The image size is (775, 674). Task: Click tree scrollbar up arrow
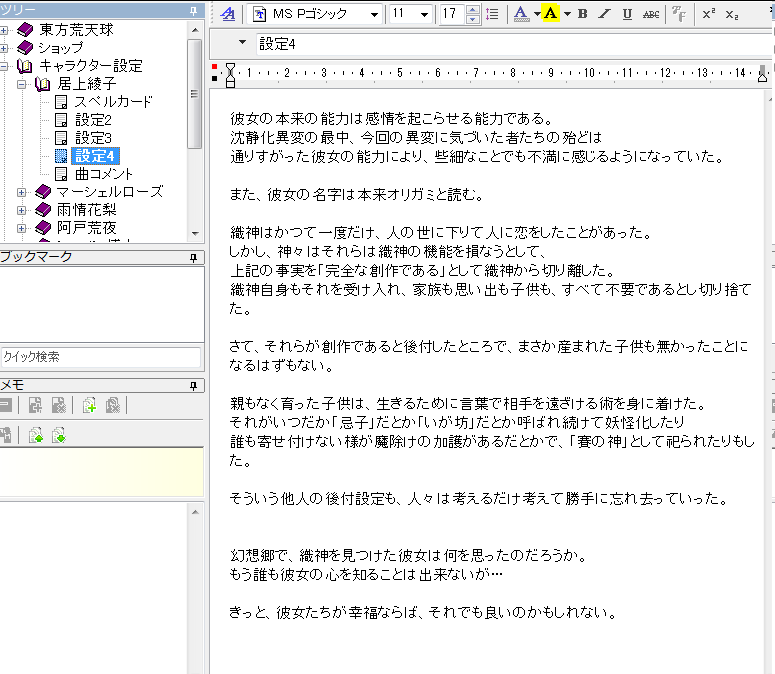pyautogui.click(x=195, y=30)
